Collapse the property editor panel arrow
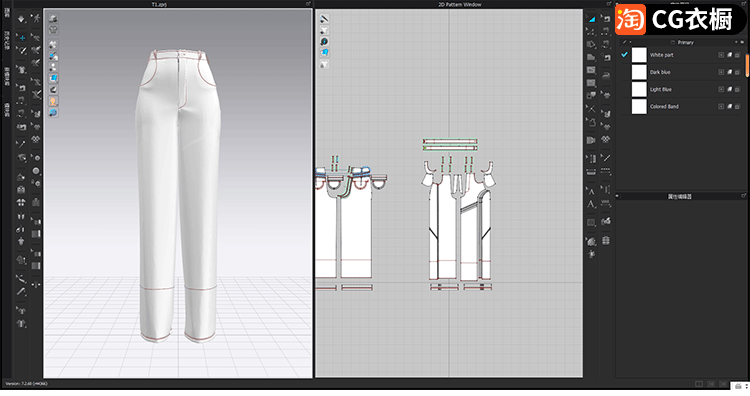750x396 pixels. (618, 196)
